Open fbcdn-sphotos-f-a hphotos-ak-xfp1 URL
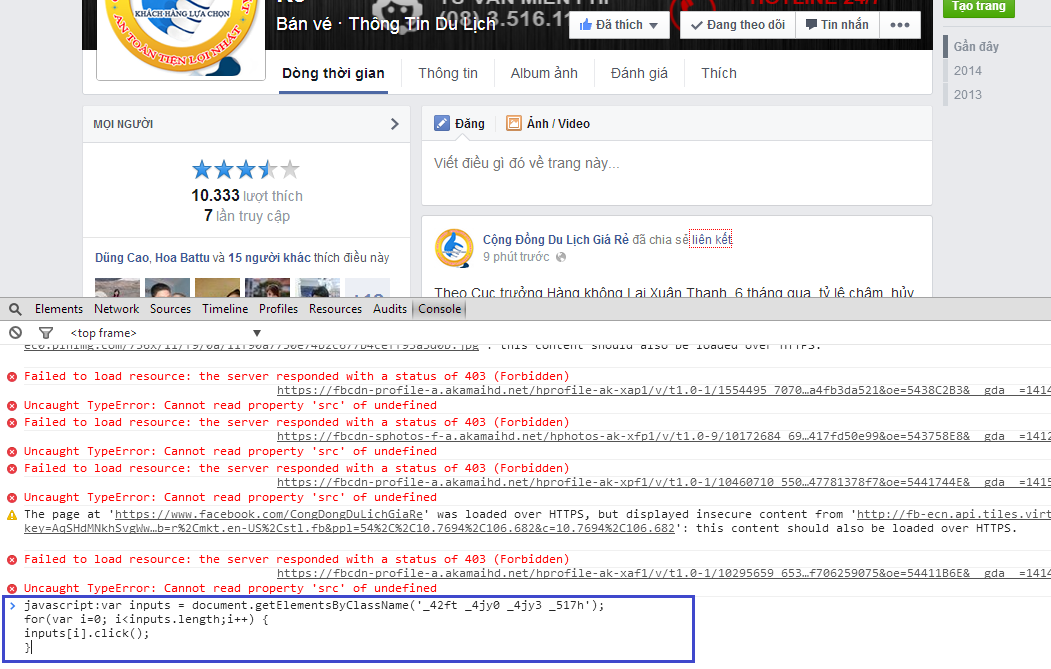Image resolution: width=1051 pixels, height=669 pixels. click(664, 436)
